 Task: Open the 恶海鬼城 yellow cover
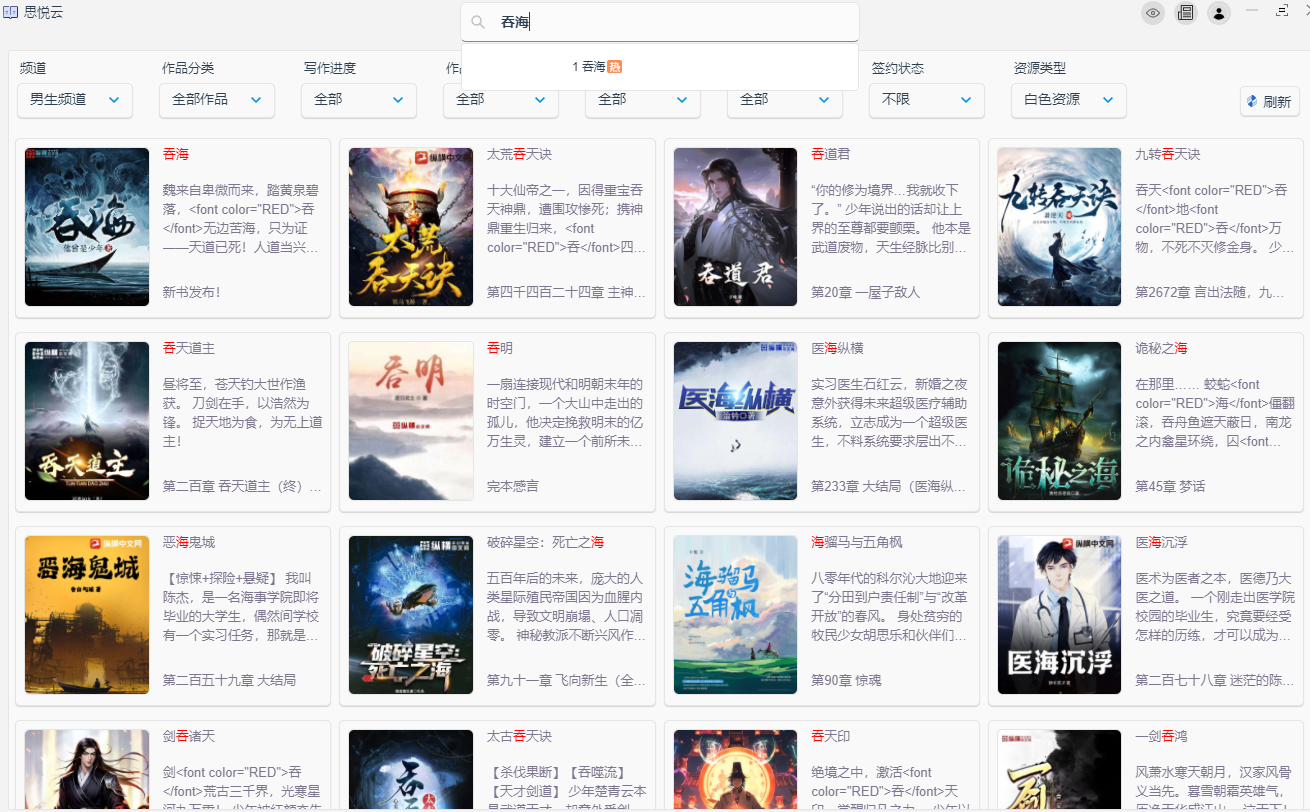point(87,615)
